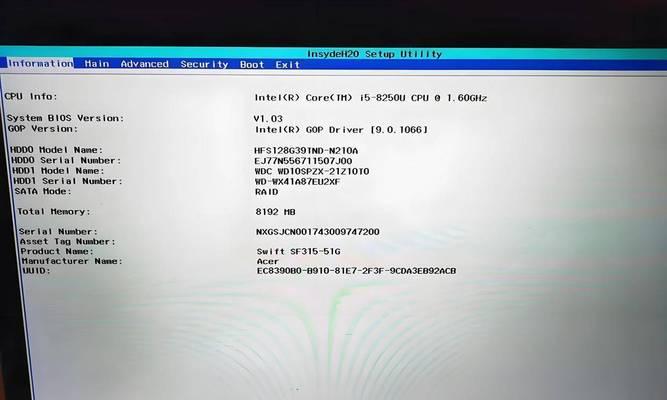Select the 8192 MB memory value

(x=275, y=212)
